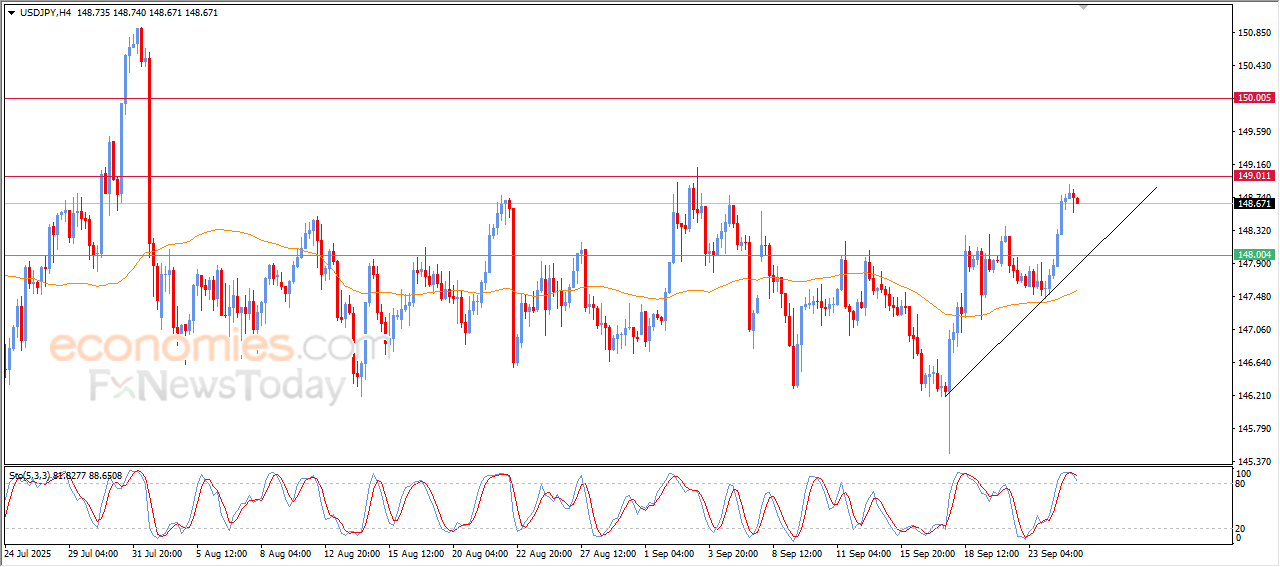This screenshot has width=1280, height=567.
Task: Click the 146.210 price axis value
Action: click(1254, 396)
